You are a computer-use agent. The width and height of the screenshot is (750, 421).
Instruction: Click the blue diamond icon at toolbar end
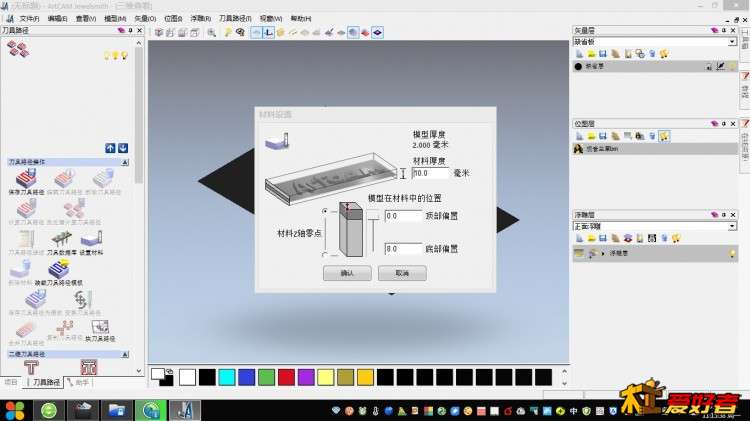[377, 33]
